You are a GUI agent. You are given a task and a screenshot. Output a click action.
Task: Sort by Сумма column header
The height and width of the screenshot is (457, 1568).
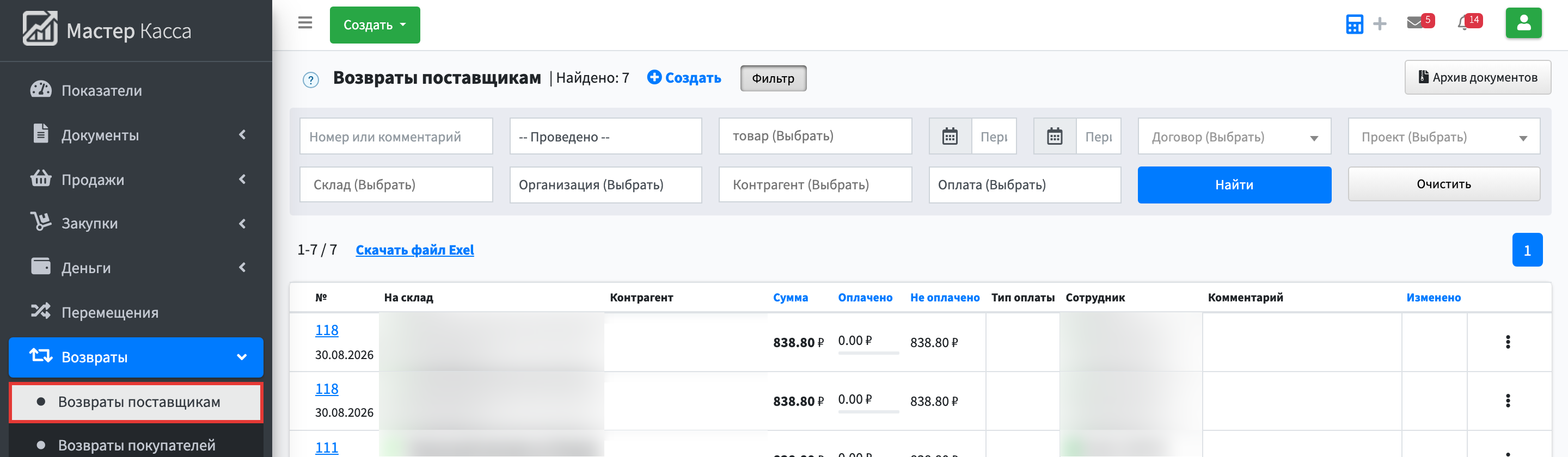(x=790, y=298)
